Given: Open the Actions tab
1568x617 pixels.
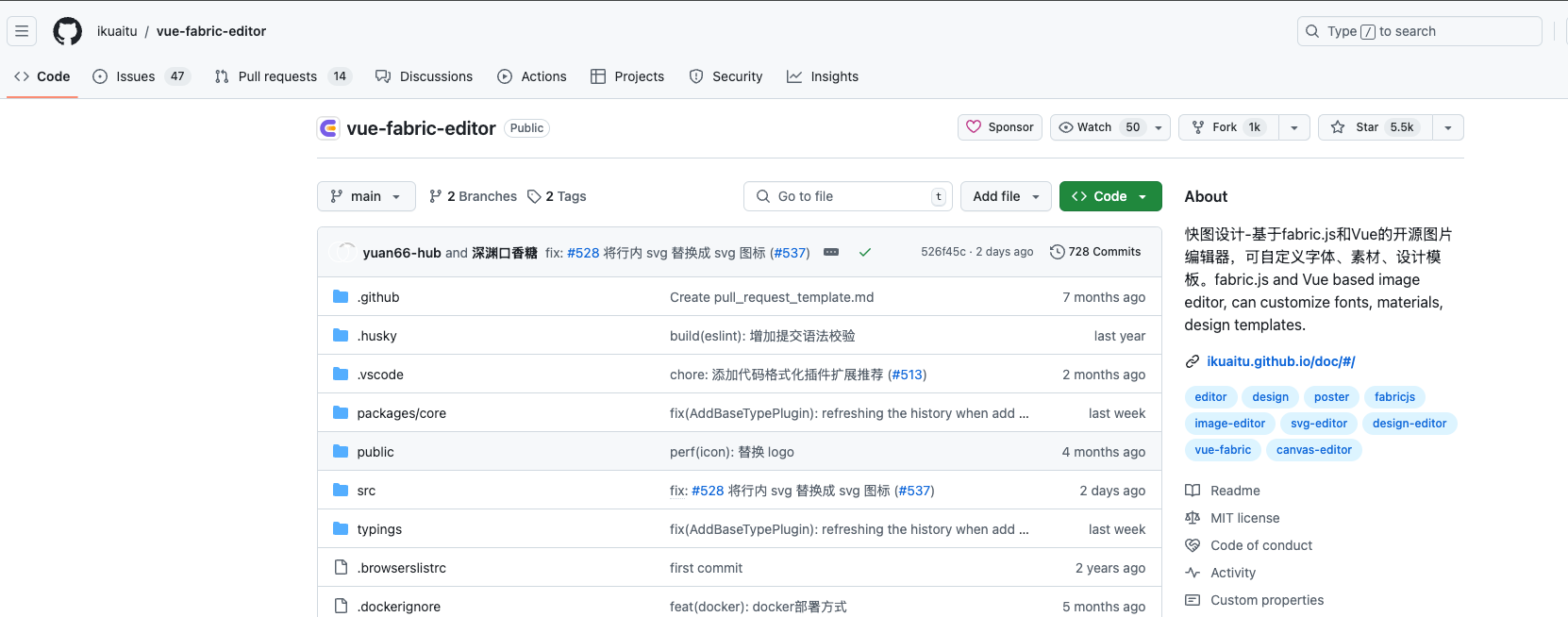Looking at the screenshot, I should [x=532, y=76].
